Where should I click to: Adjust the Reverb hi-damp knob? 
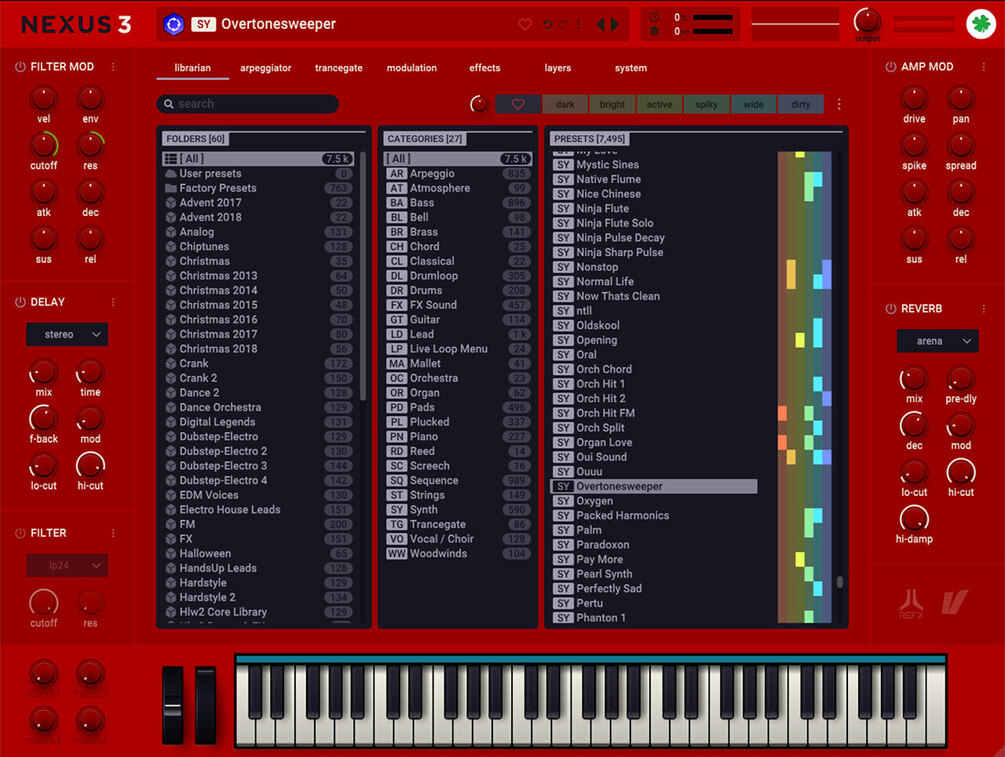[x=914, y=519]
